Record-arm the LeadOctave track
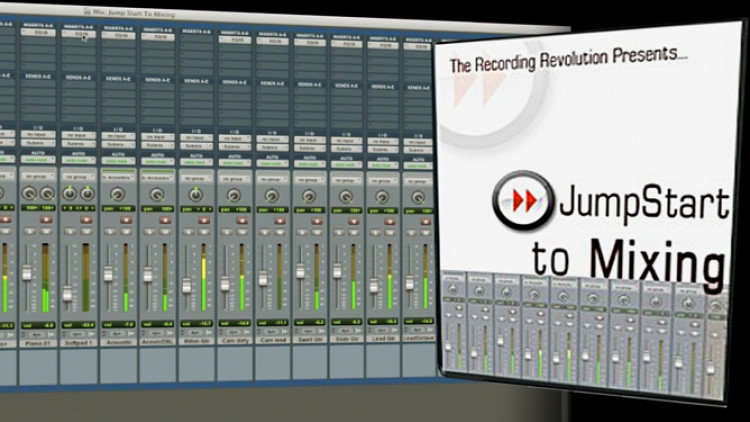 425,222
